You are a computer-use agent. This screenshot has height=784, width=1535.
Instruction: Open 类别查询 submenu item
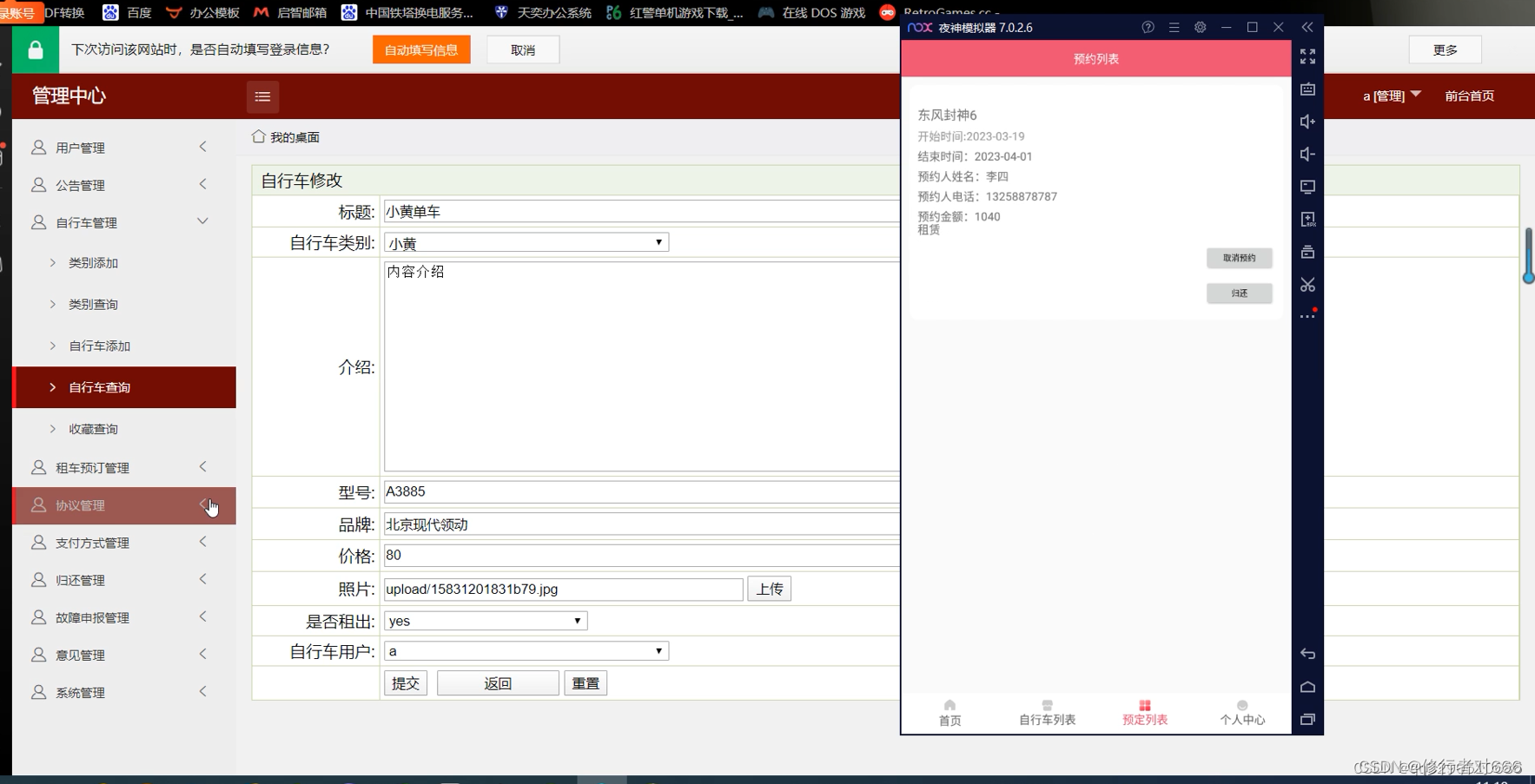click(124, 304)
